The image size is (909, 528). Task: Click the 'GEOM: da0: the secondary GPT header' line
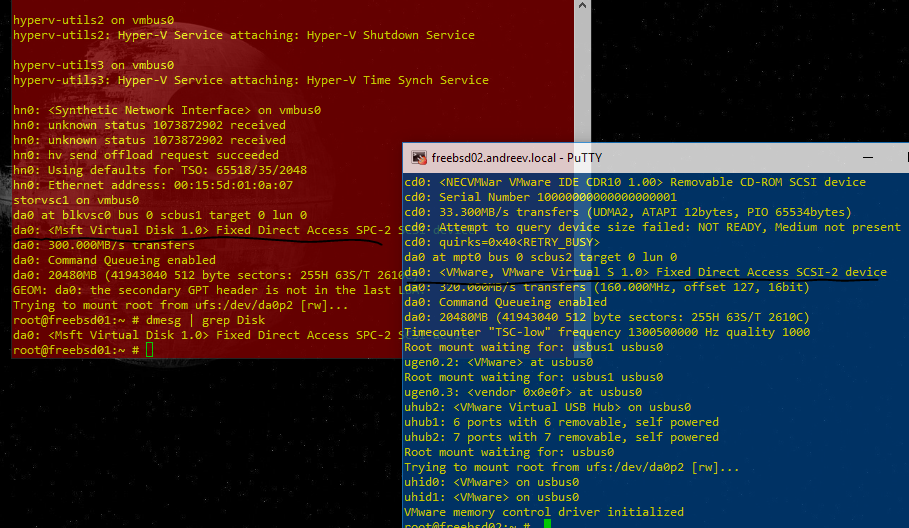(208, 290)
